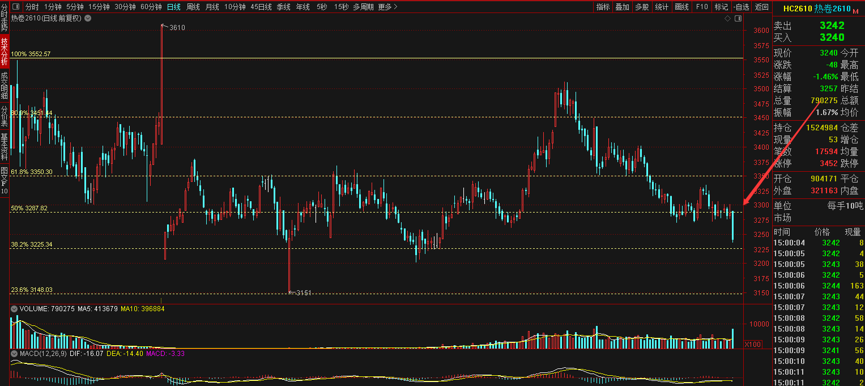
Task: Click the 卖出 price 3242
Action: click(832, 25)
